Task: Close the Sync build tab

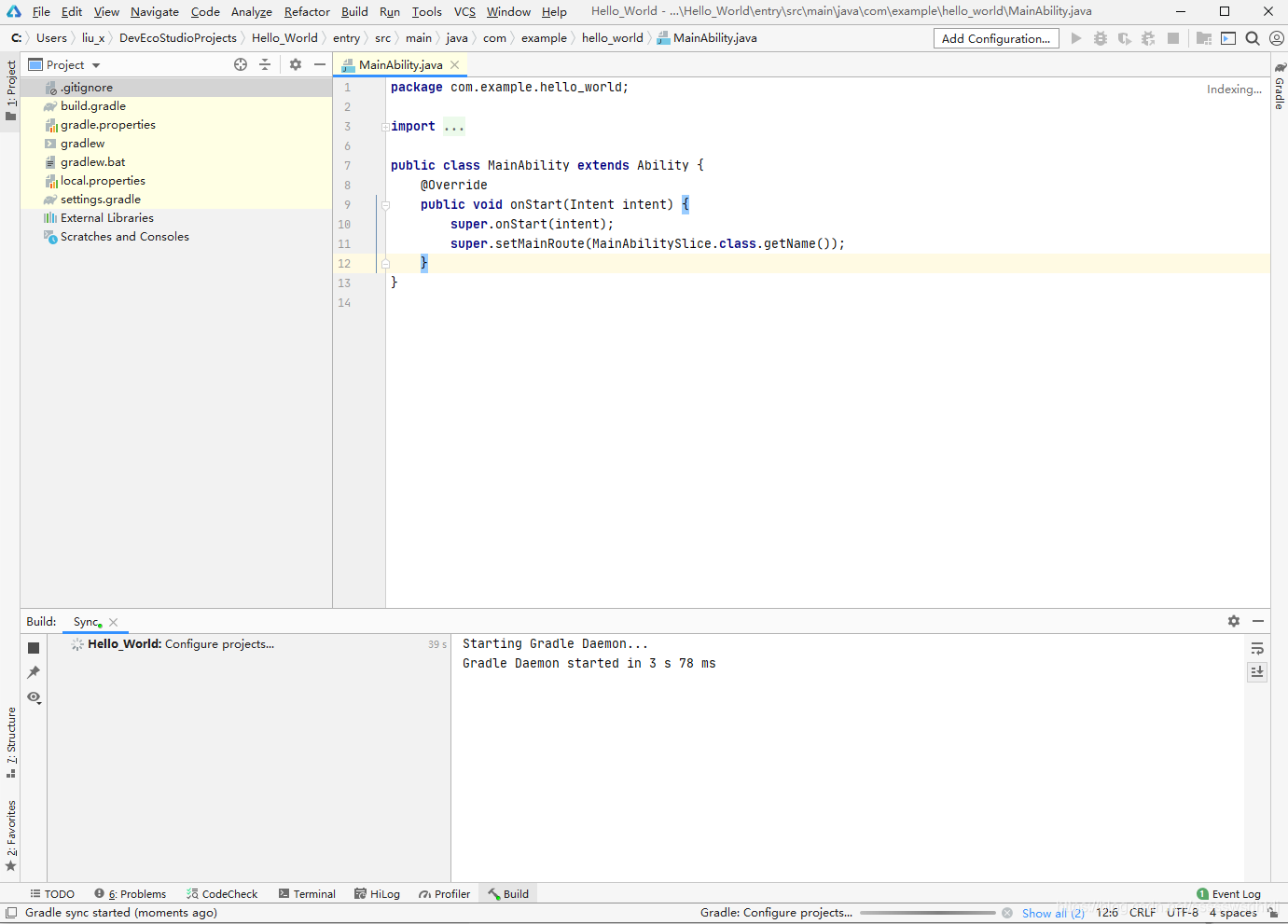Action: [x=114, y=622]
